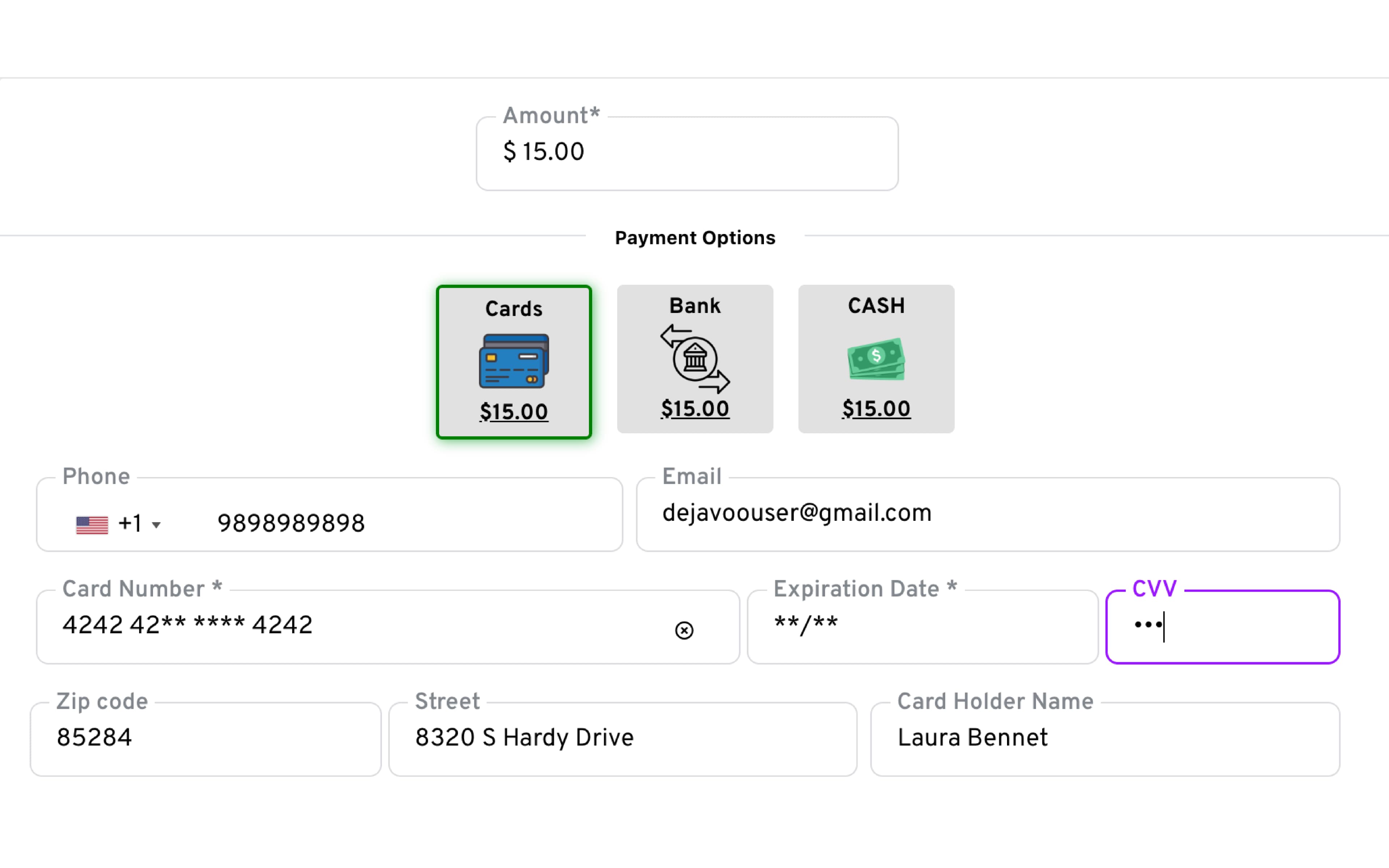Click the $15.00 link under Bank
This screenshot has height=868, width=1389.
(694, 409)
